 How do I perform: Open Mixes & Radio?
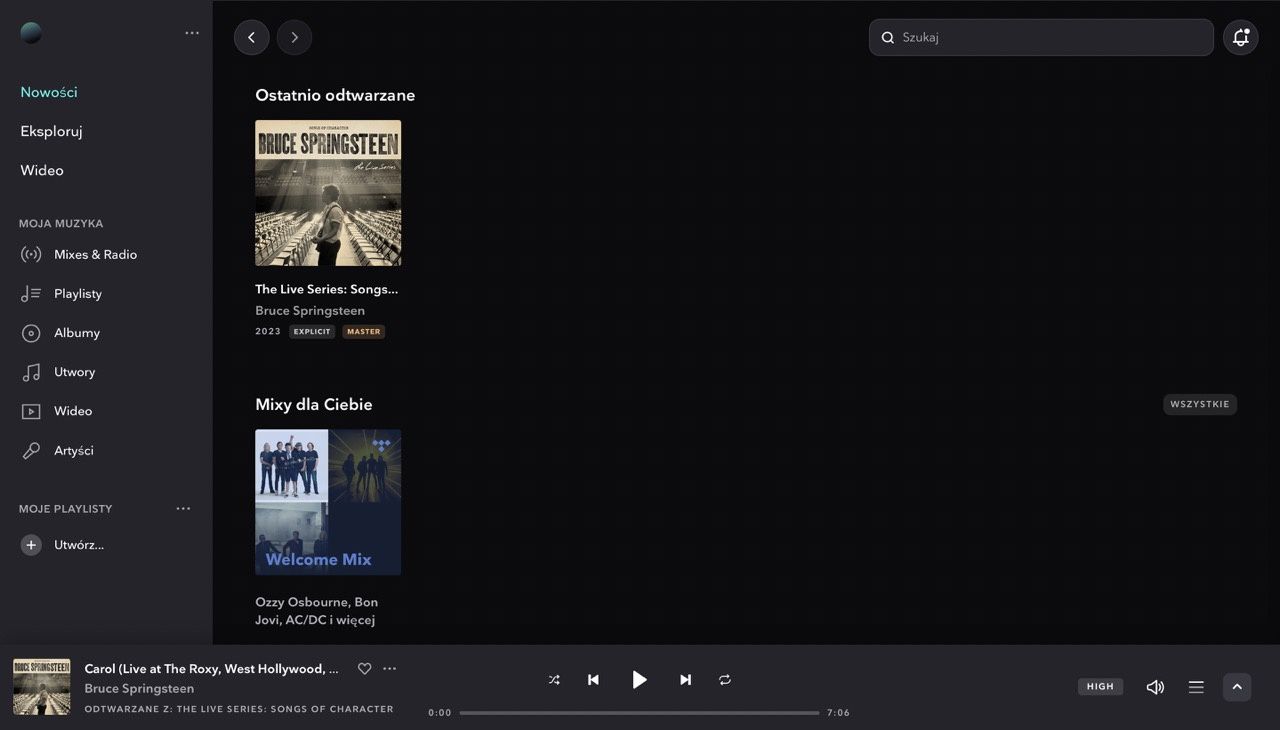point(95,254)
